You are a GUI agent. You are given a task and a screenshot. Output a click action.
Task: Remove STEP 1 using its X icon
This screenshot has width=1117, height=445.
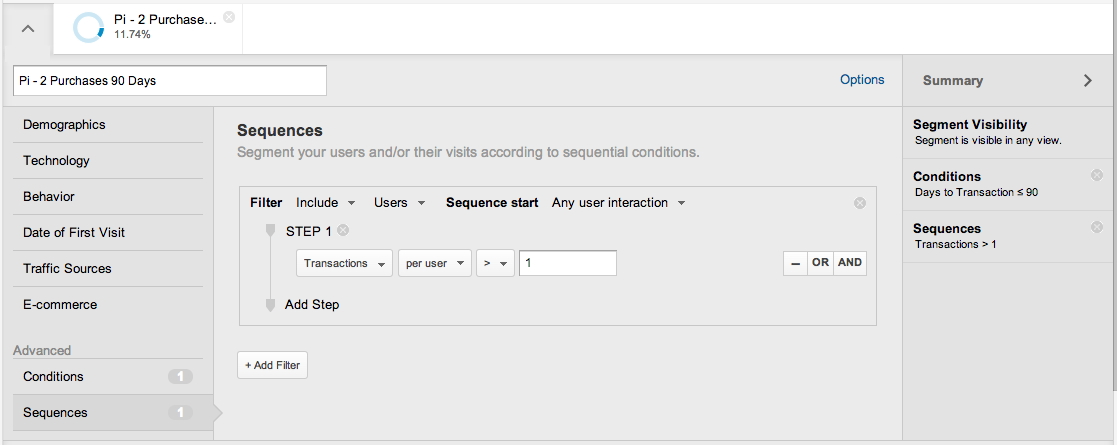(x=343, y=230)
